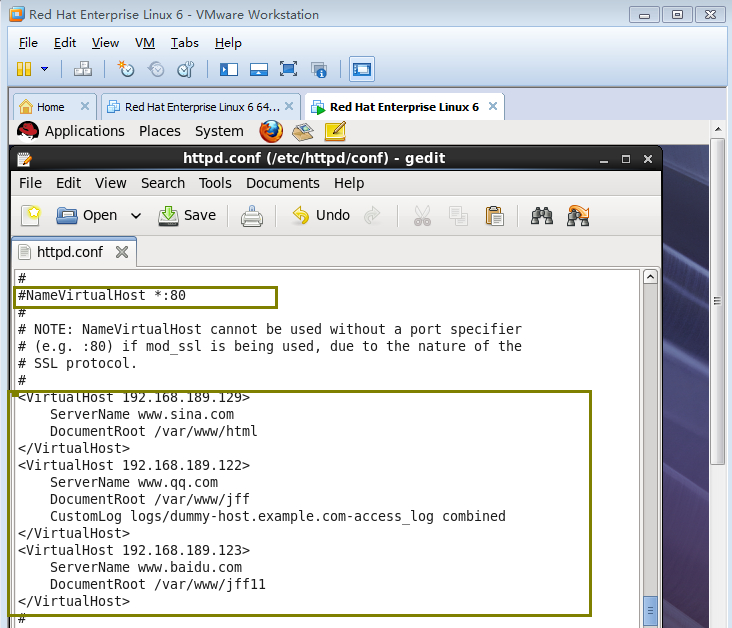
Task: Click the DocumentRoot /var/www/jff11 line
Action: coord(158,584)
